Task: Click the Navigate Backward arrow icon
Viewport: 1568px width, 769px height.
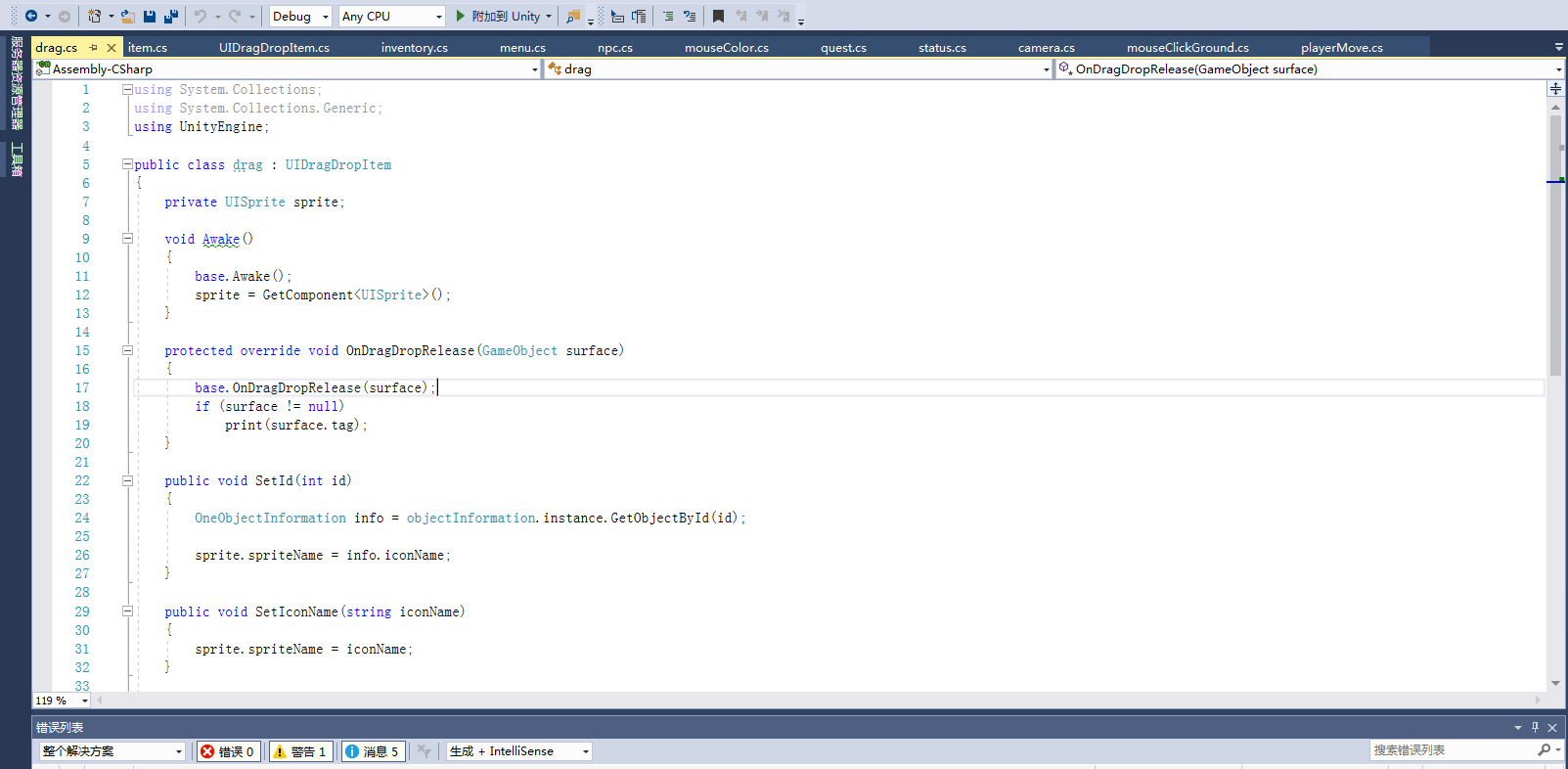Action: [x=31, y=16]
